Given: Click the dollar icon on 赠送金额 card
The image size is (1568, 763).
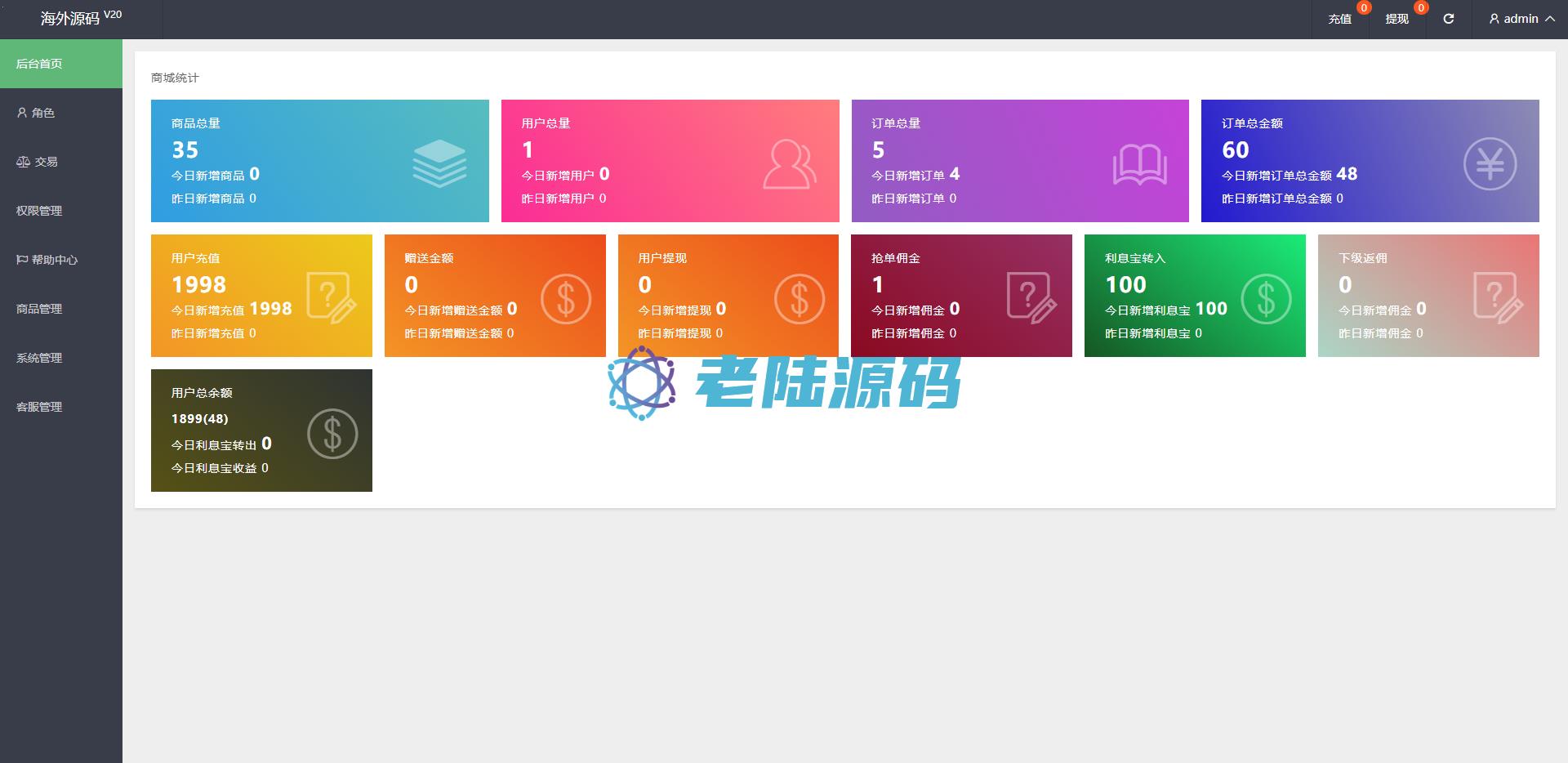Looking at the screenshot, I should click(x=565, y=299).
